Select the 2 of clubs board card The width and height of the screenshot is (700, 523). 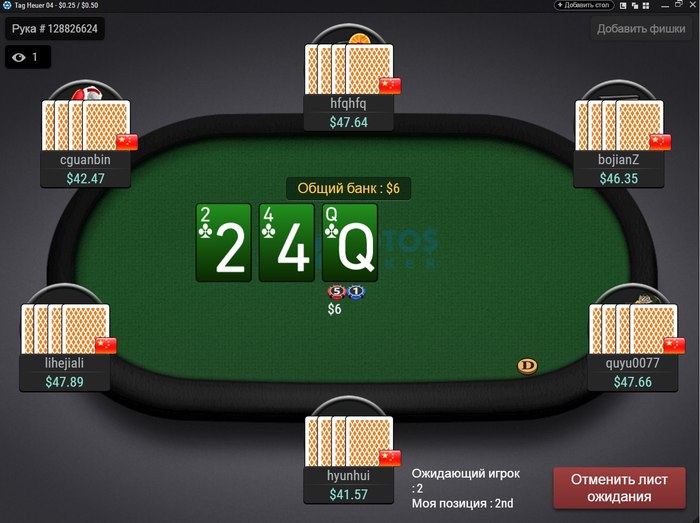224,243
